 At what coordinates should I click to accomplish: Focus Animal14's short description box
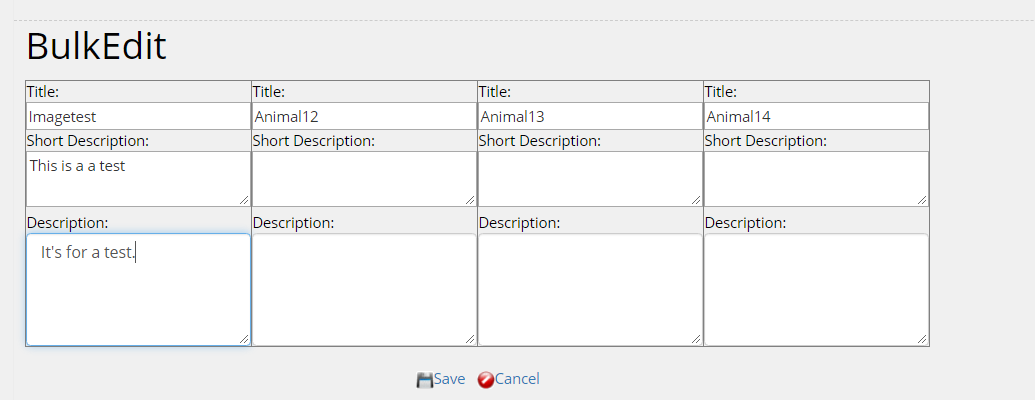(x=816, y=178)
